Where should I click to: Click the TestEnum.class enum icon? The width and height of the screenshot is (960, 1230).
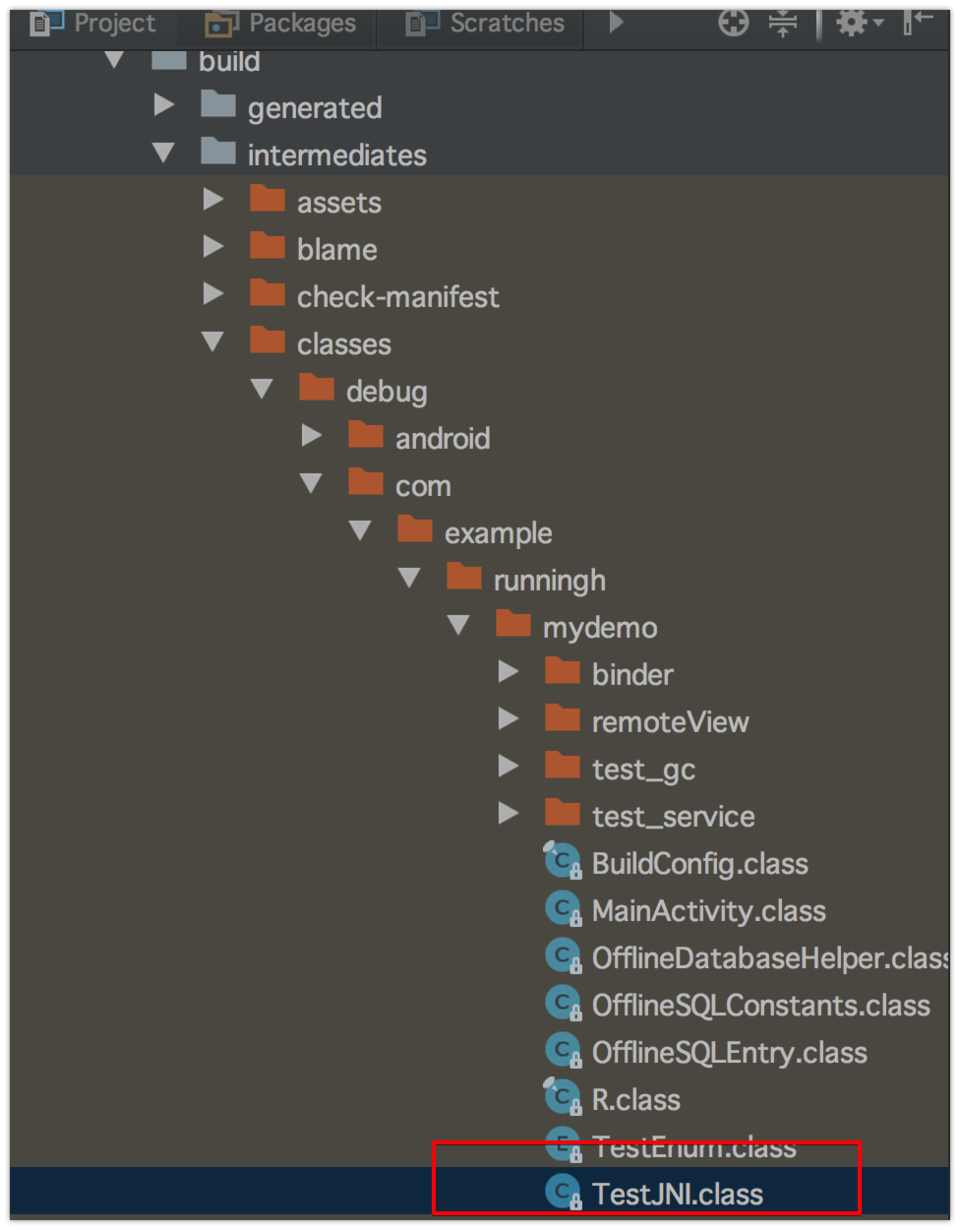(x=563, y=1146)
